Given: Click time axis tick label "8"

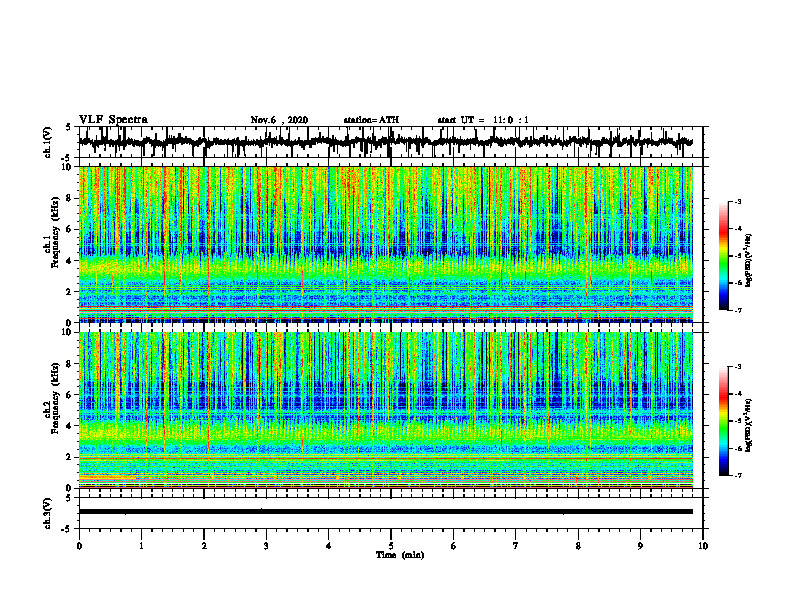Looking at the screenshot, I should (578, 546).
